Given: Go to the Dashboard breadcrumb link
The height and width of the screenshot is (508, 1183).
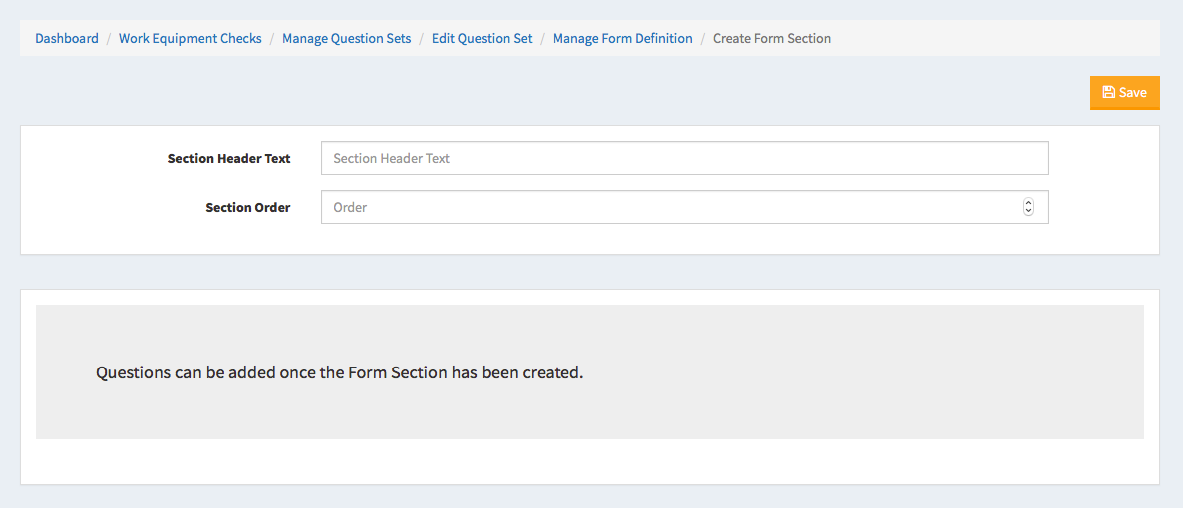Looking at the screenshot, I should point(67,38).
